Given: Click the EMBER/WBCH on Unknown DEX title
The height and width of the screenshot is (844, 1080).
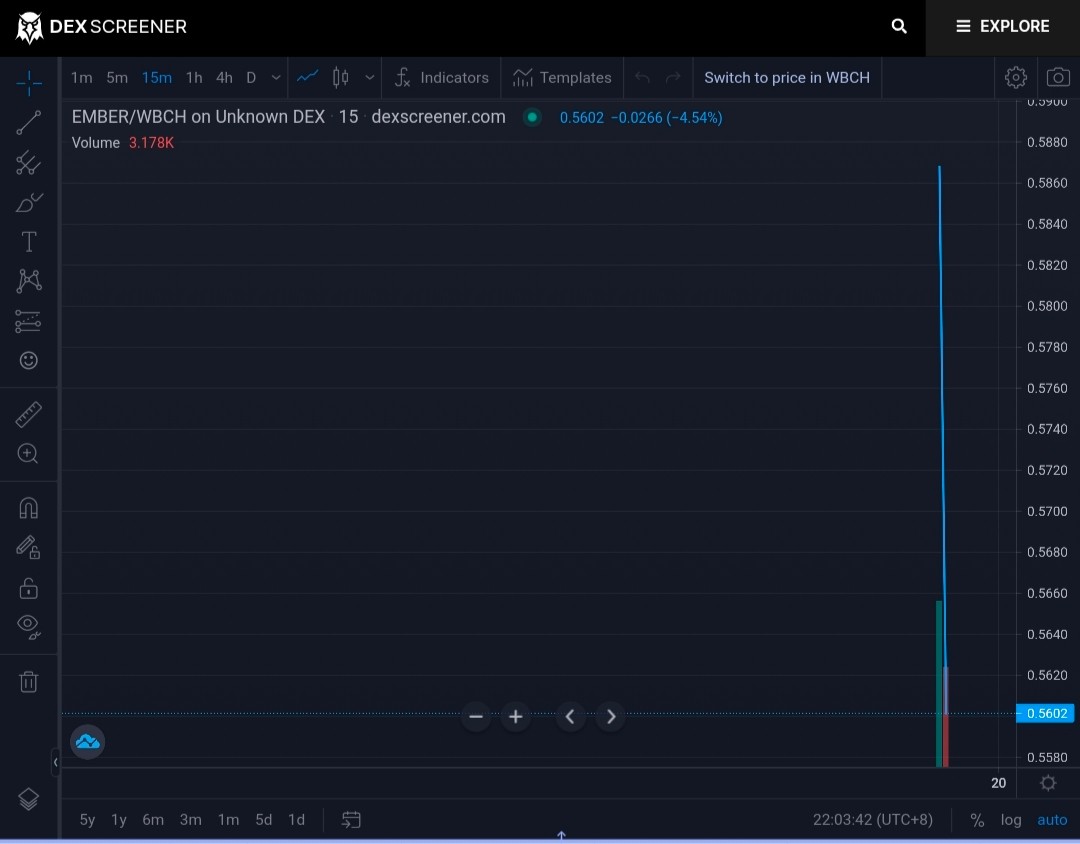Looking at the screenshot, I should point(198,117).
